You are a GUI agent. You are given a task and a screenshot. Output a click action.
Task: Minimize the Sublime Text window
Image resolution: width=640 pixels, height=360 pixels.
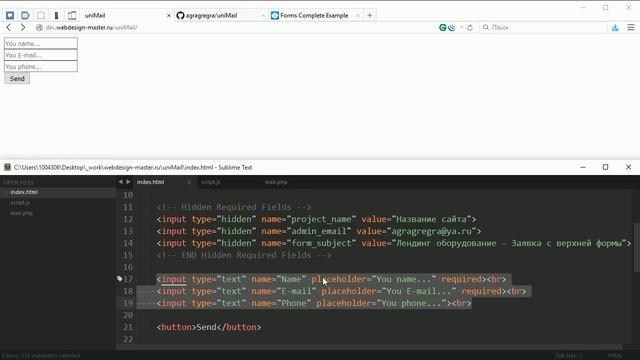click(583, 167)
